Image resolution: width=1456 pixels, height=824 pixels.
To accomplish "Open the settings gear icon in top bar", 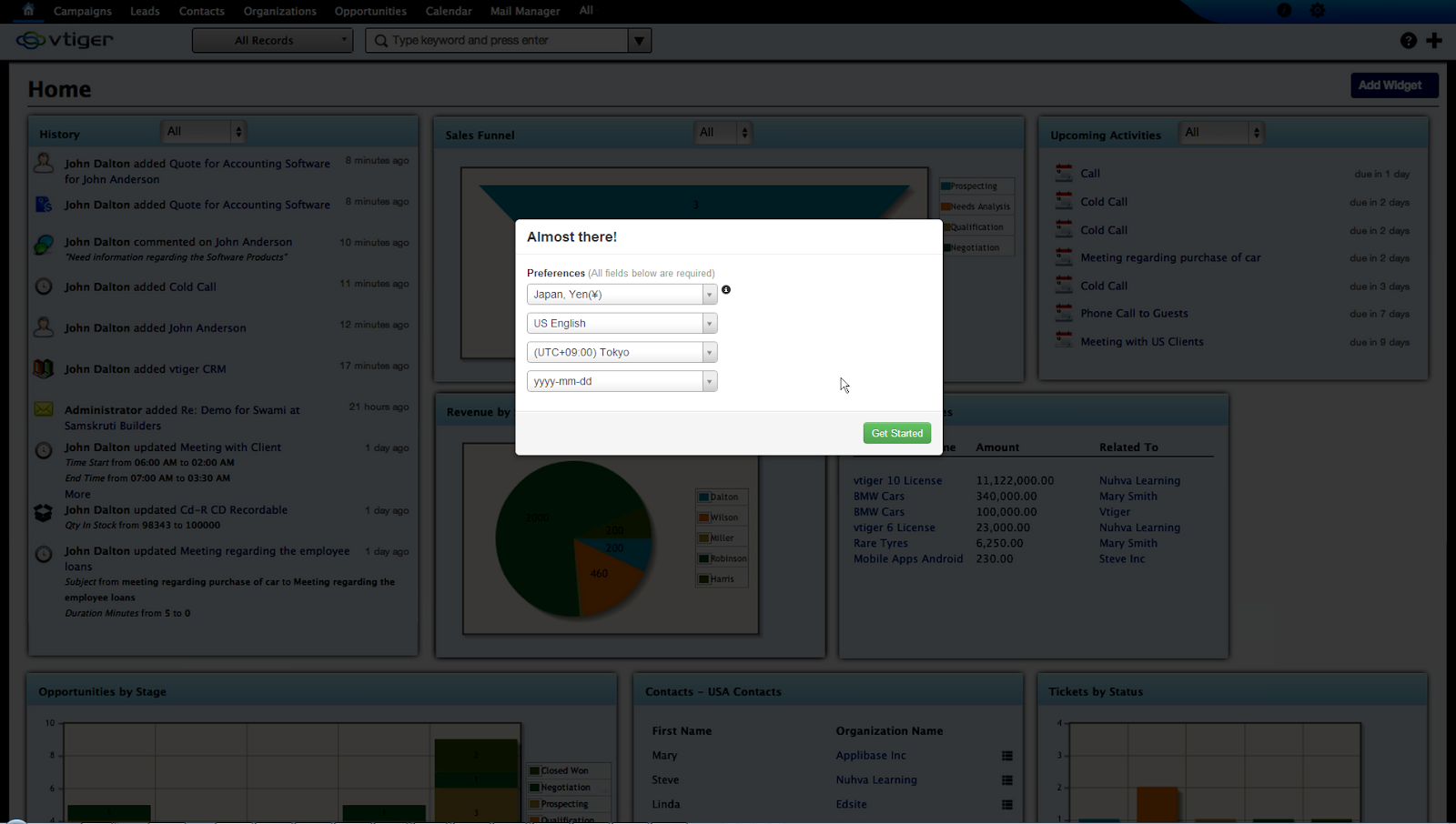I will 1317,10.
